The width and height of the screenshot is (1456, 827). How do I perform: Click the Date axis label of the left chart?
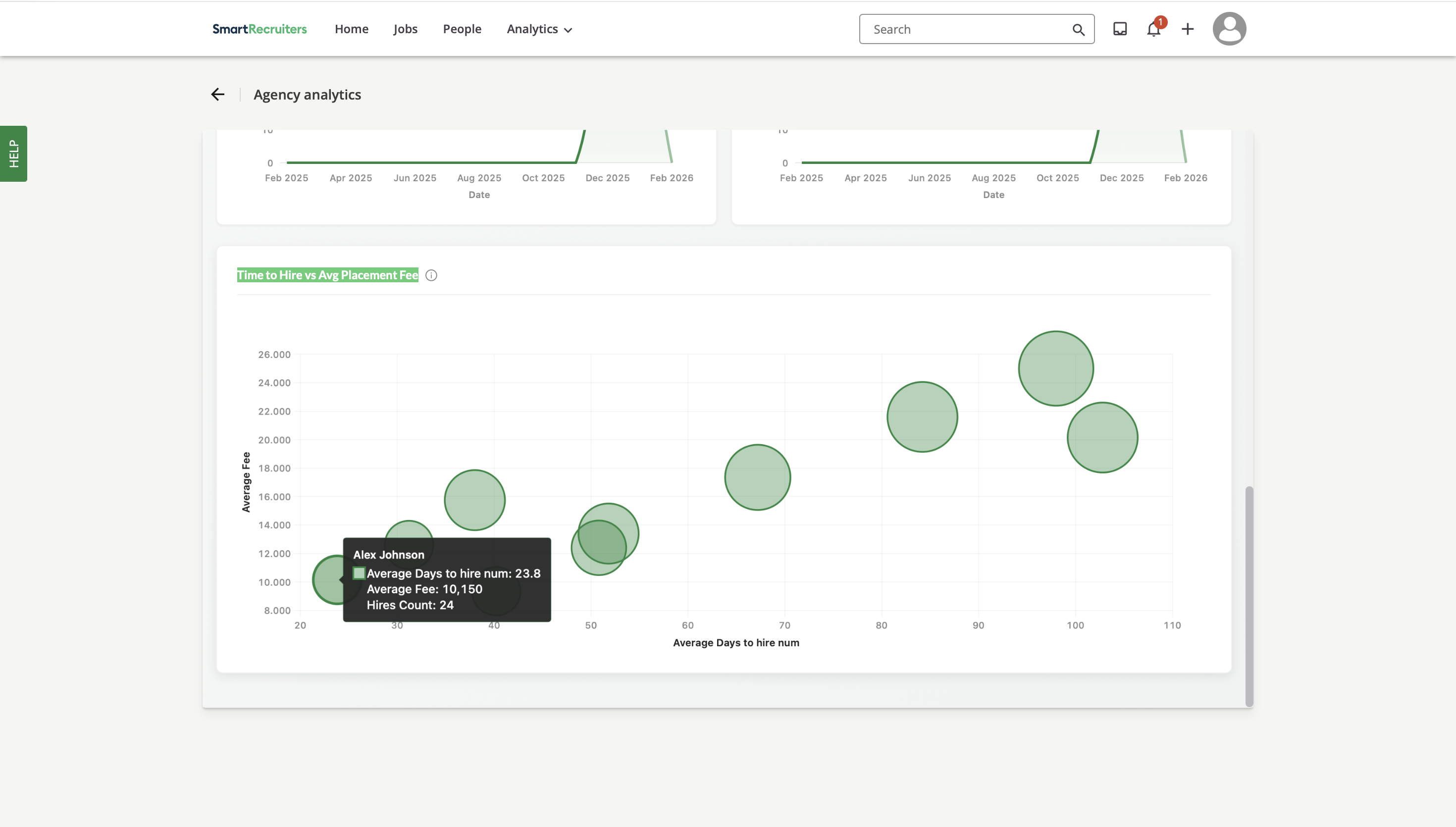click(x=479, y=195)
